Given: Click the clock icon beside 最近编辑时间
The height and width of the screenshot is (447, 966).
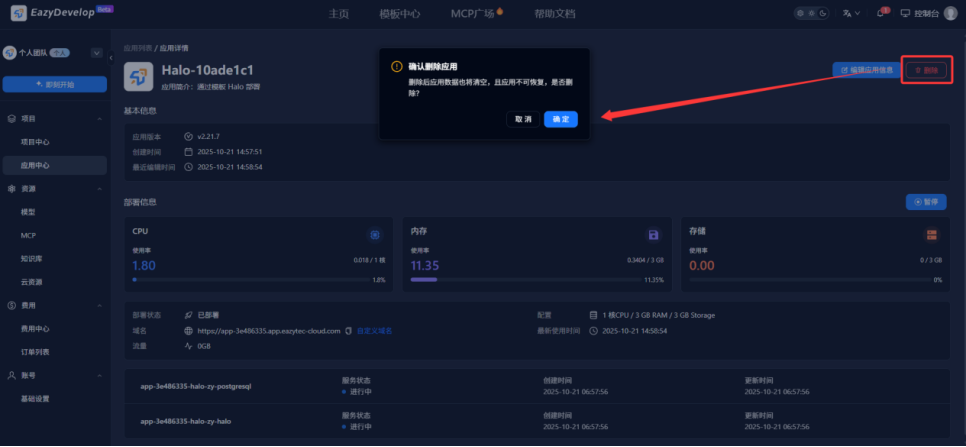Looking at the screenshot, I should coord(189,167).
